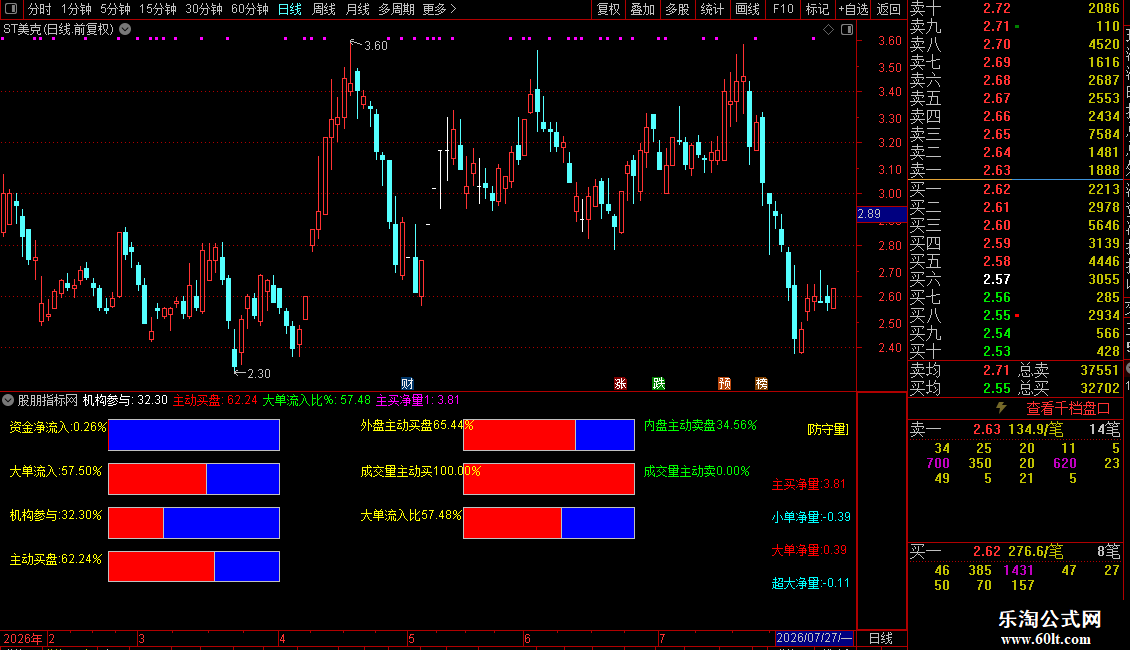Click the 主买净里:3.81 red value
Image resolution: width=1130 pixels, height=650 pixels.
(809, 484)
